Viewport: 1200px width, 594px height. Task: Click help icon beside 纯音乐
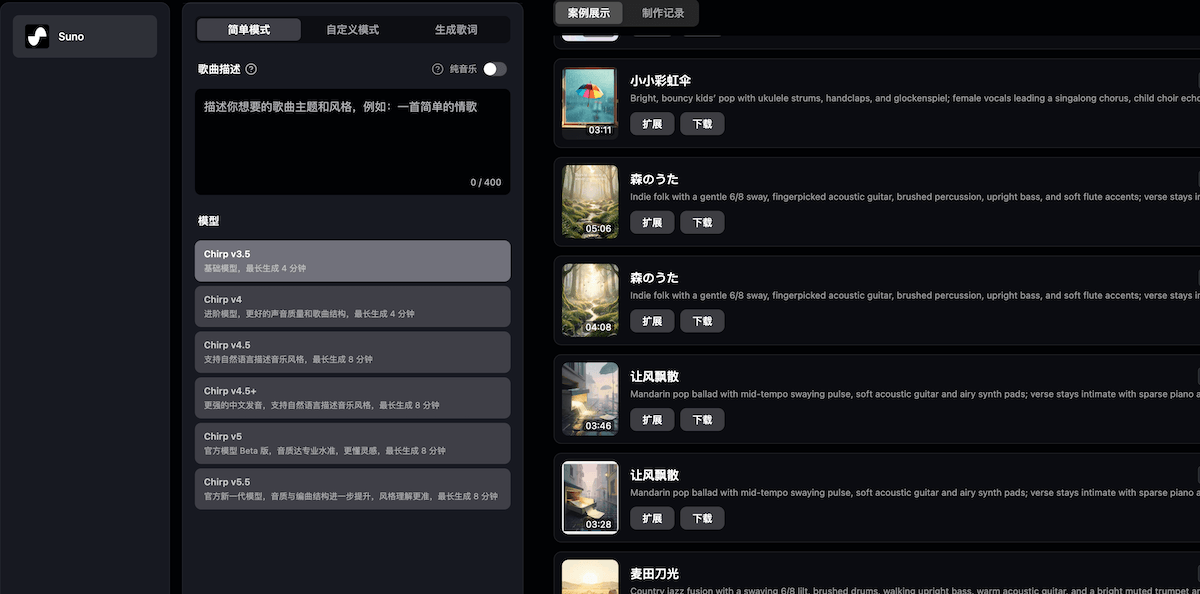[437, 69]
